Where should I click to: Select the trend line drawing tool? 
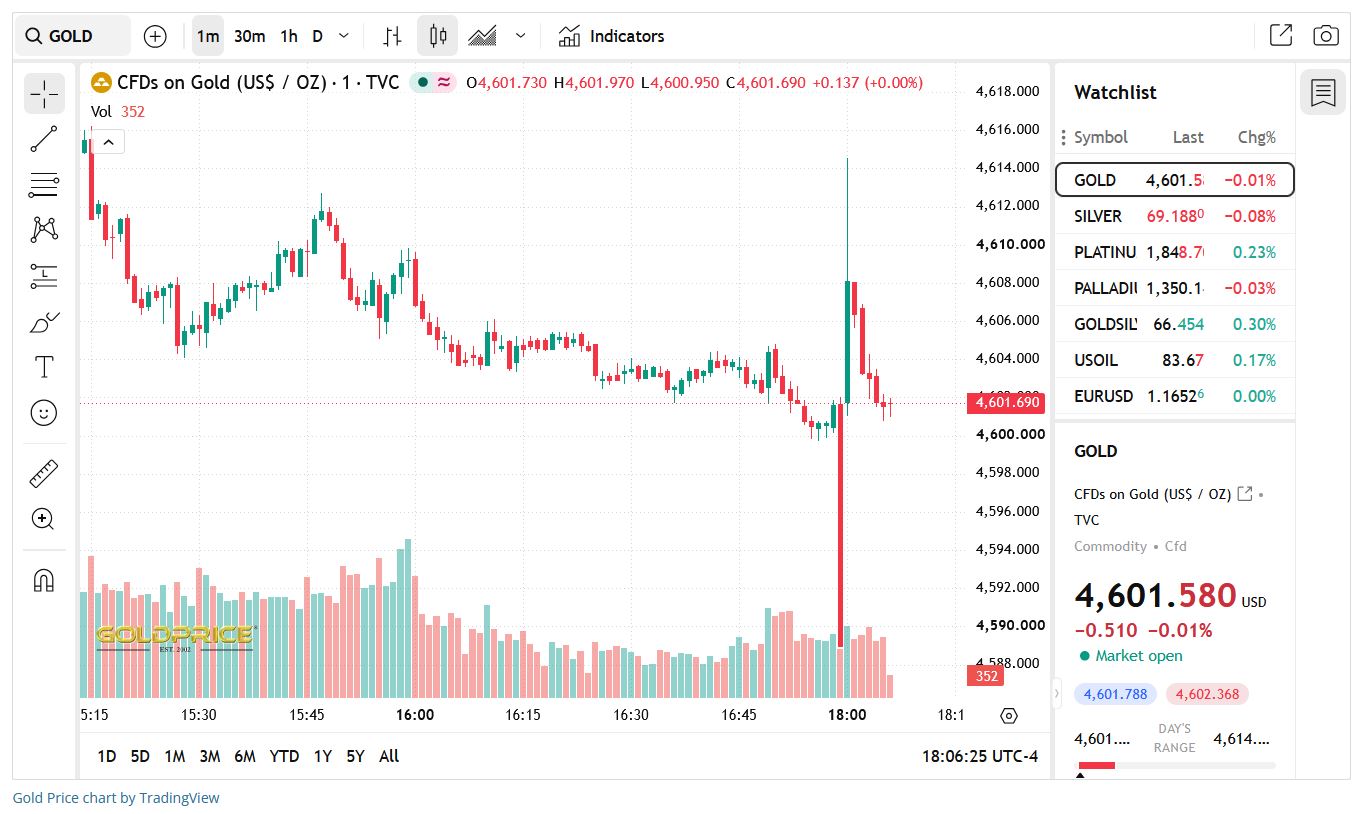click(x=44, y=139)
